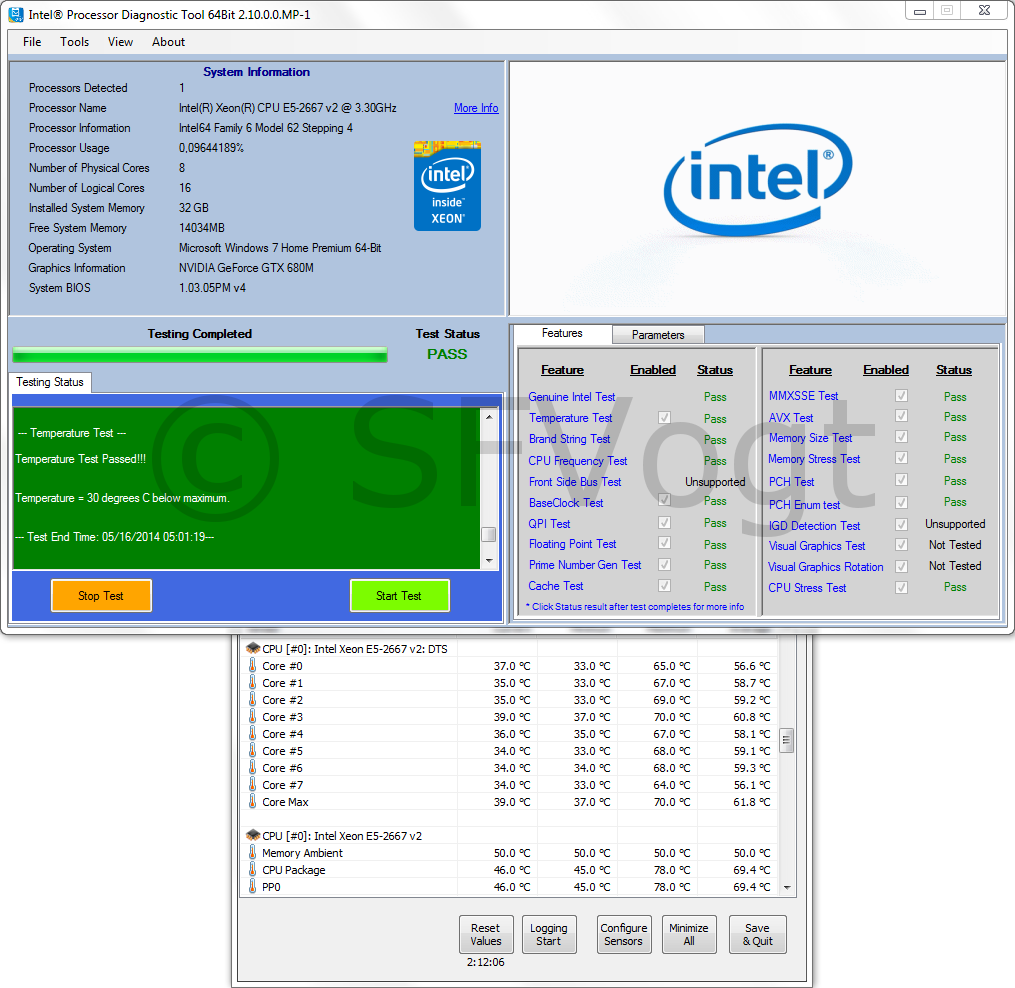Image resolution: width=1015 pixels, height=988 pixels.
Task: Click thermometer icon for Core #6
Action: click(x=252, y=767)
